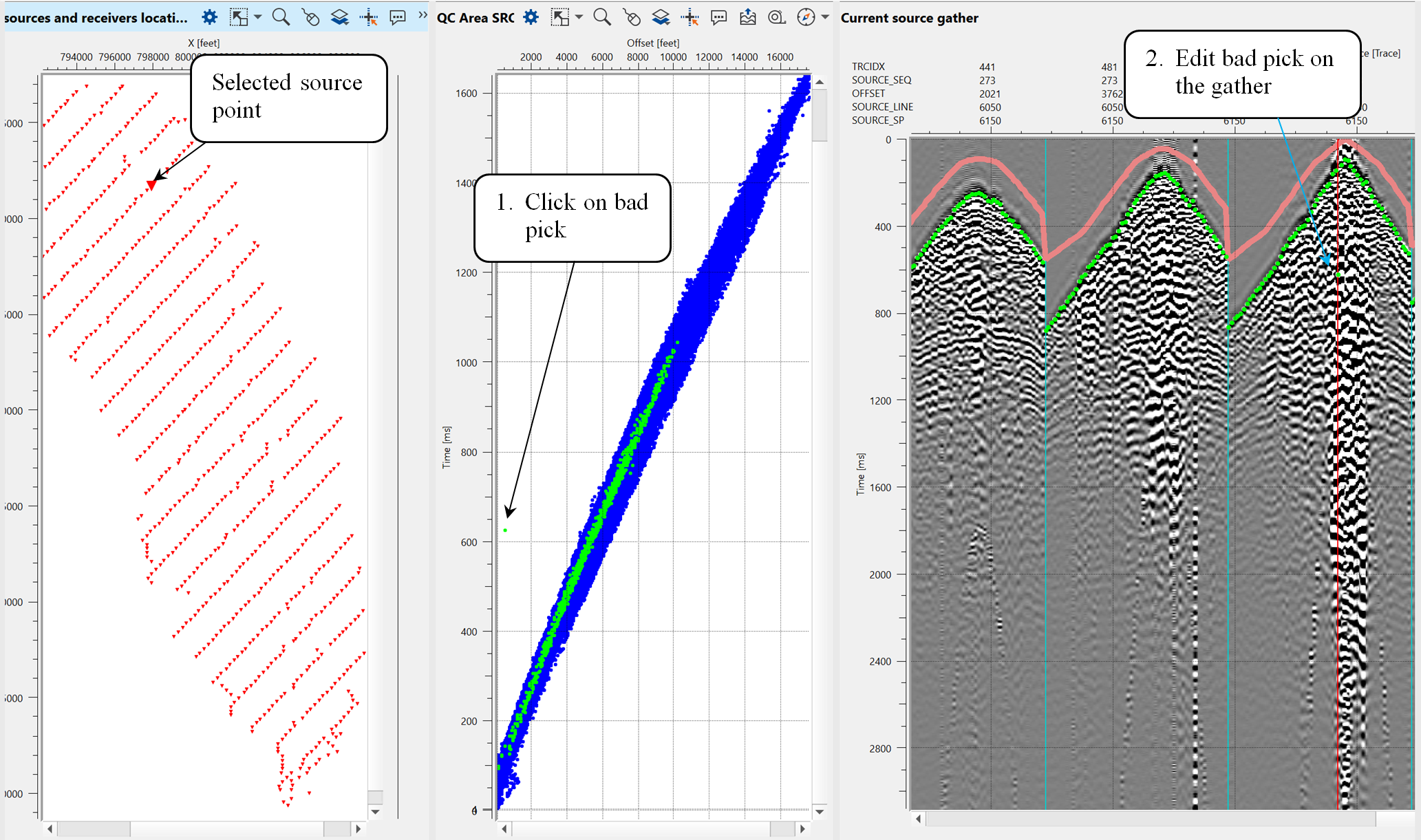This screenshot has width=1421, height=840.
Task: Open selection-mode dropdown arrow in QC Area SRC
Action: (579, 17)
